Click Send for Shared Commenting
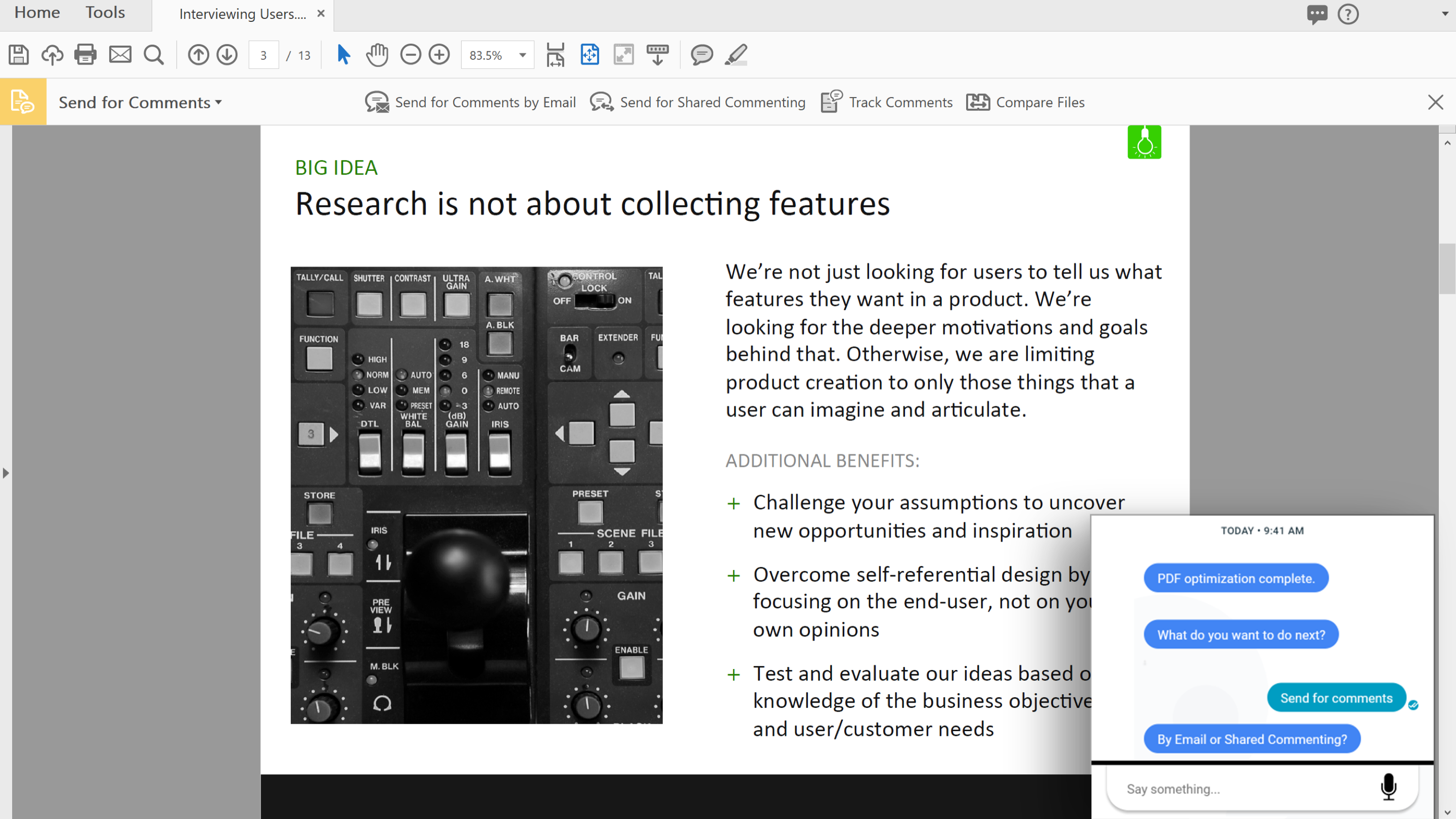The height and width of the screenshot is (819, 1456). pyautogui.click(x=698, y=102)
